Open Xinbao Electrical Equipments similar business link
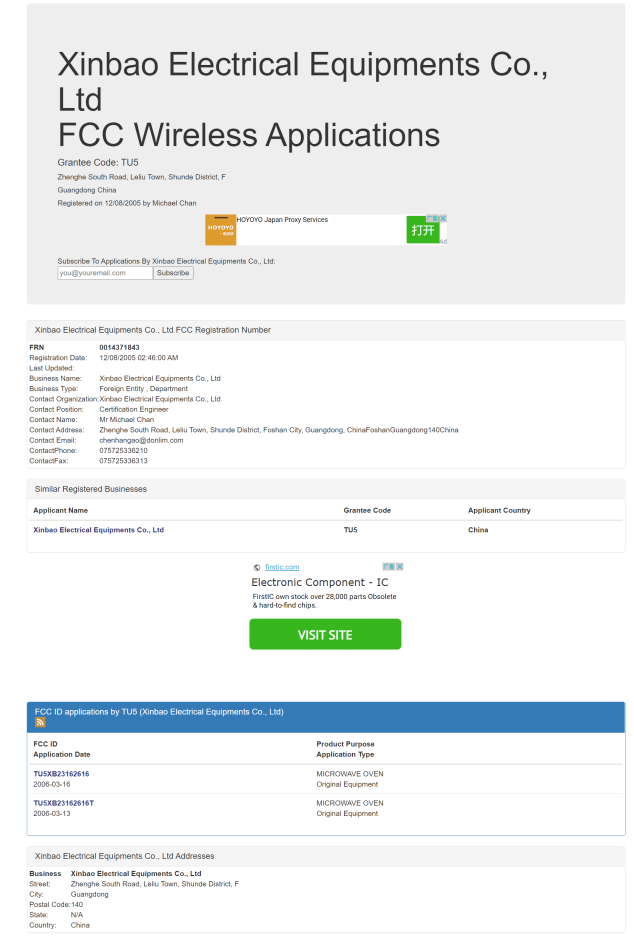The image size is (634, 937). (98, 530)
